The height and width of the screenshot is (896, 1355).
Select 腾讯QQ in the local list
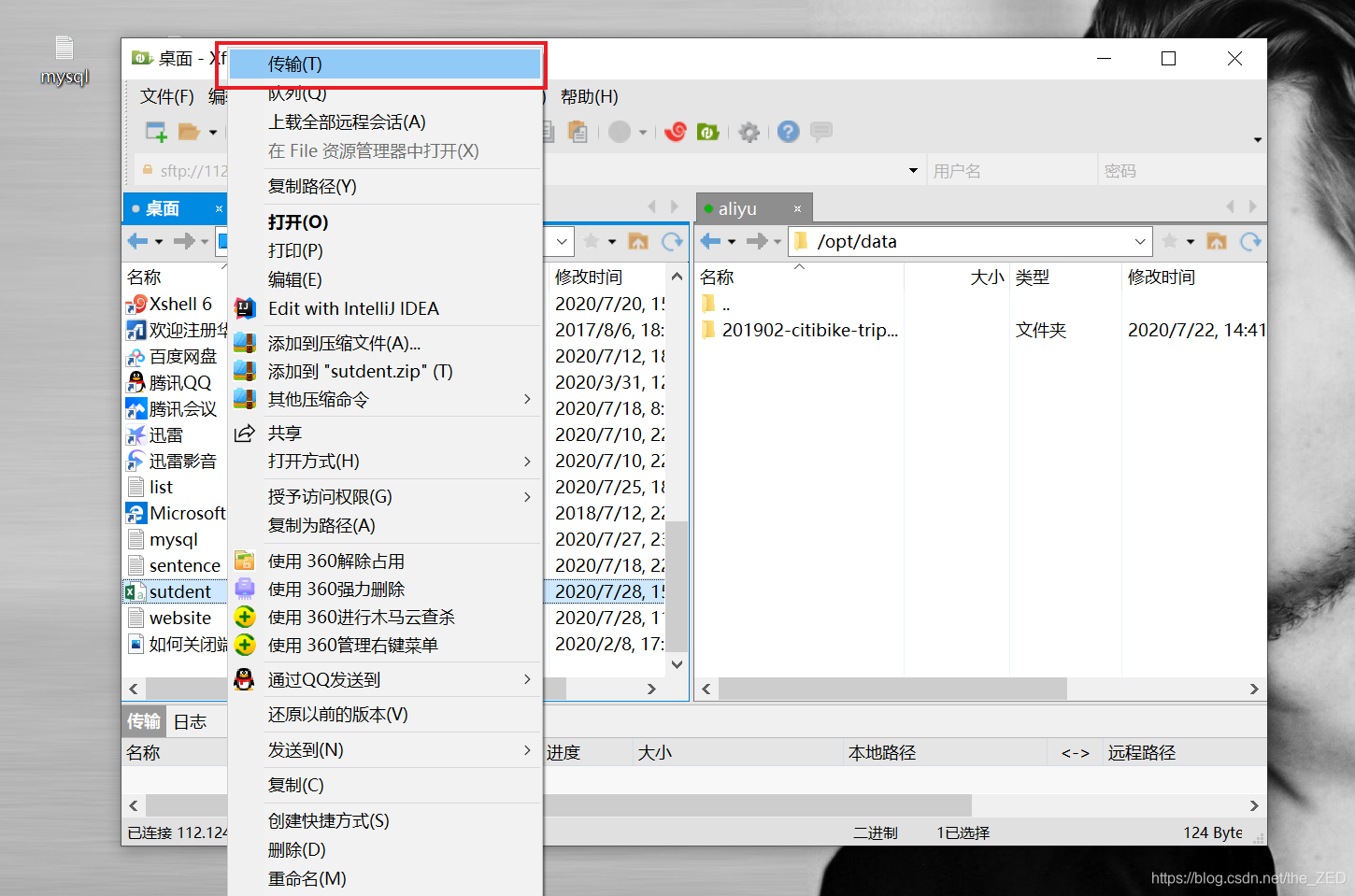[180, 382]
